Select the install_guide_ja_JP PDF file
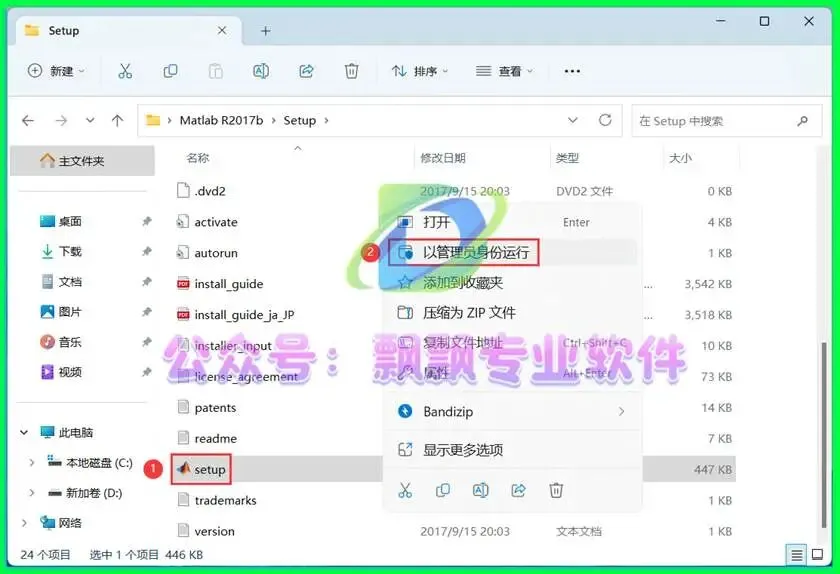 [236, 315]
